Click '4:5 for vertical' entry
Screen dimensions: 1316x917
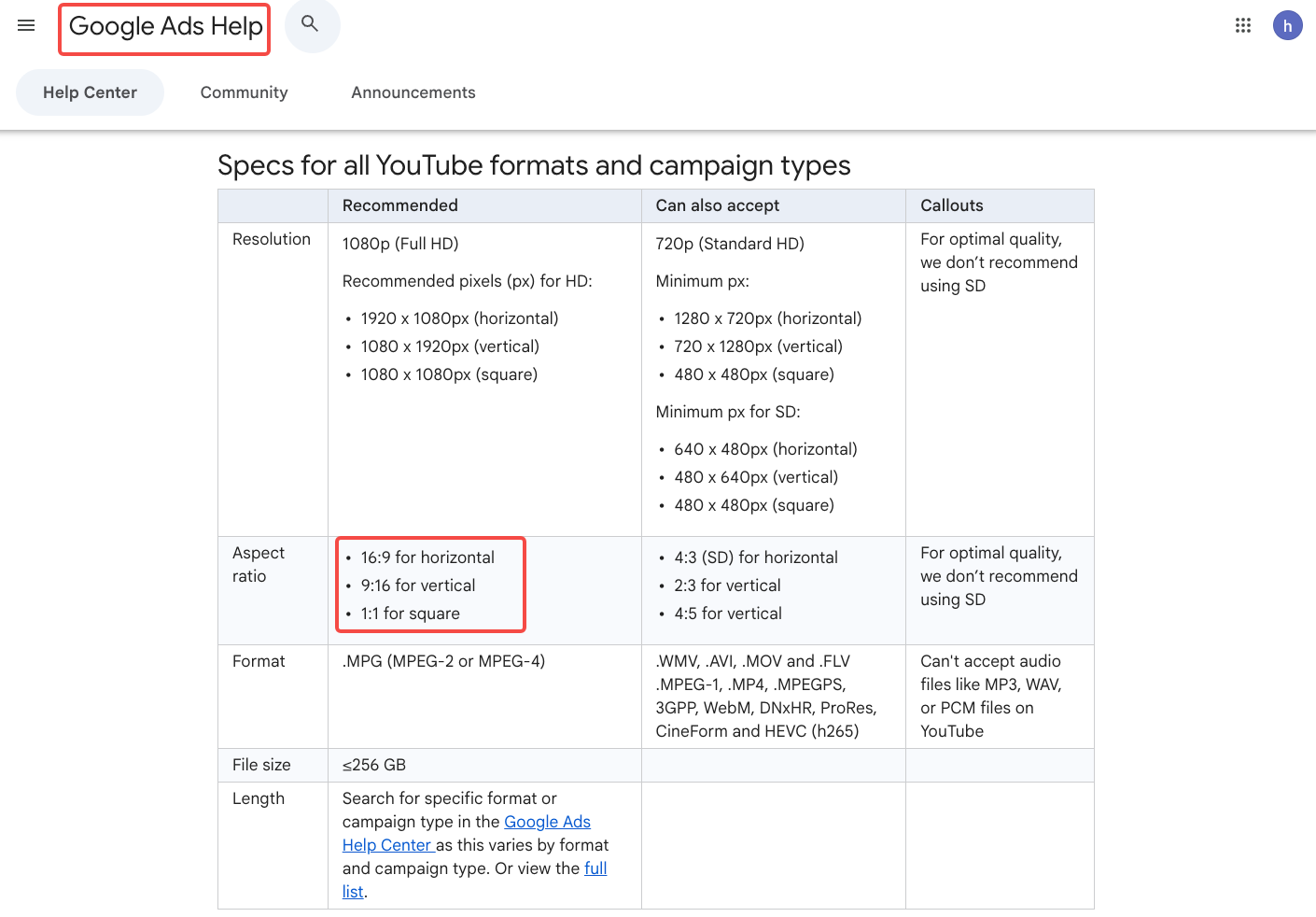(x=728, y=614)
